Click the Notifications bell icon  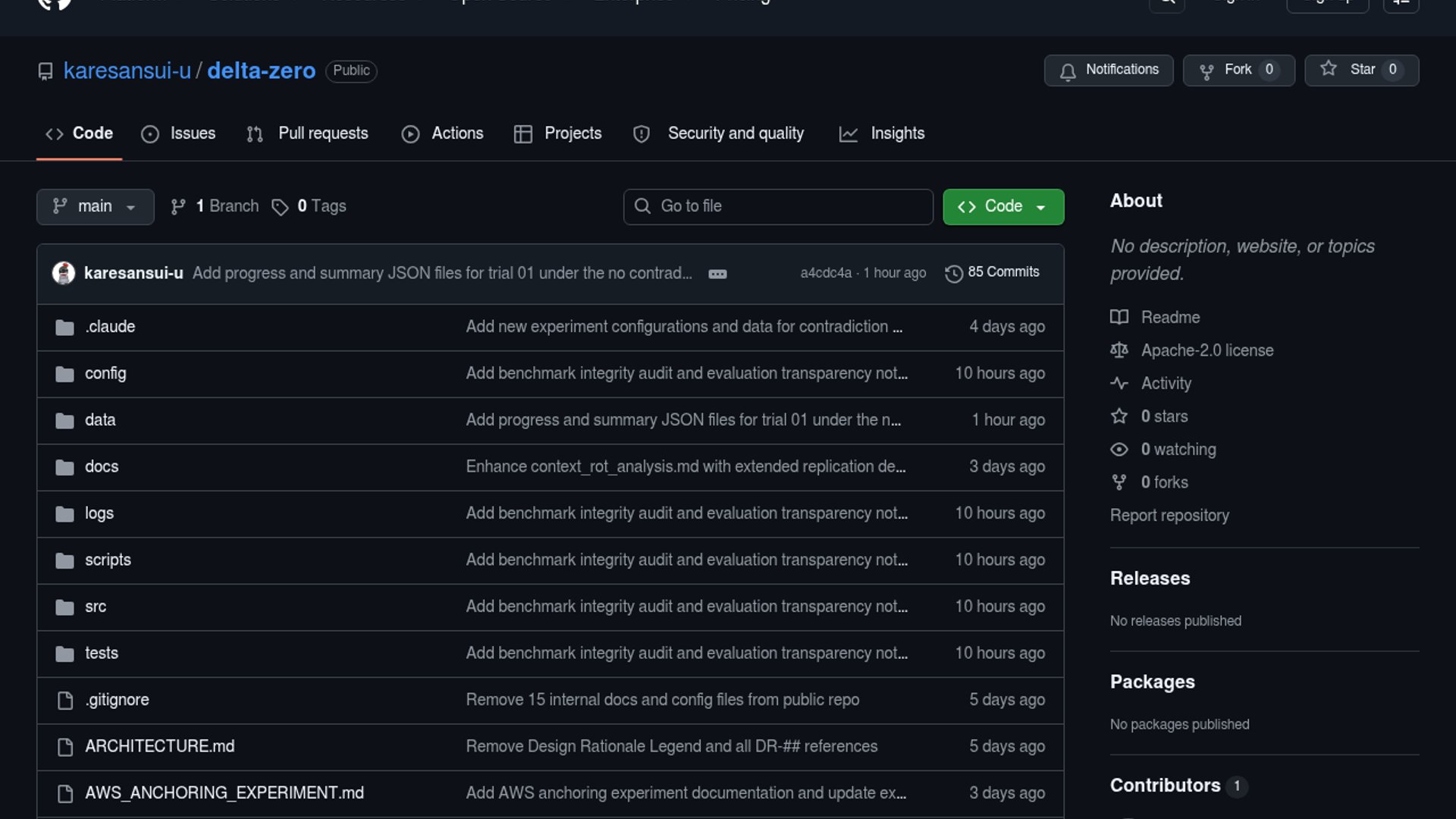point(1068,71)
